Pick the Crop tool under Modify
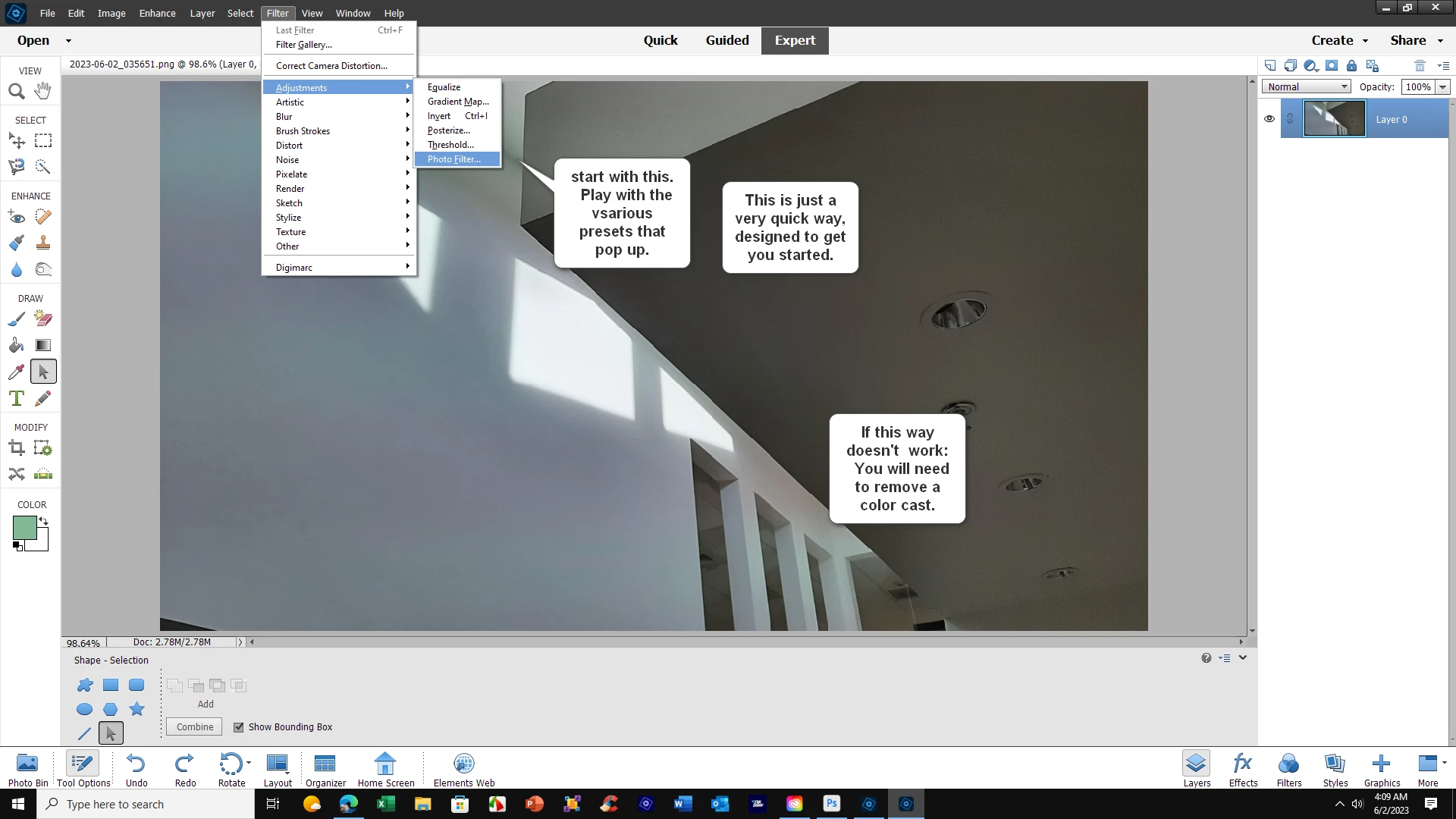Image resolution: width=1456 pixels, height=819 pixels. [16, 448]
